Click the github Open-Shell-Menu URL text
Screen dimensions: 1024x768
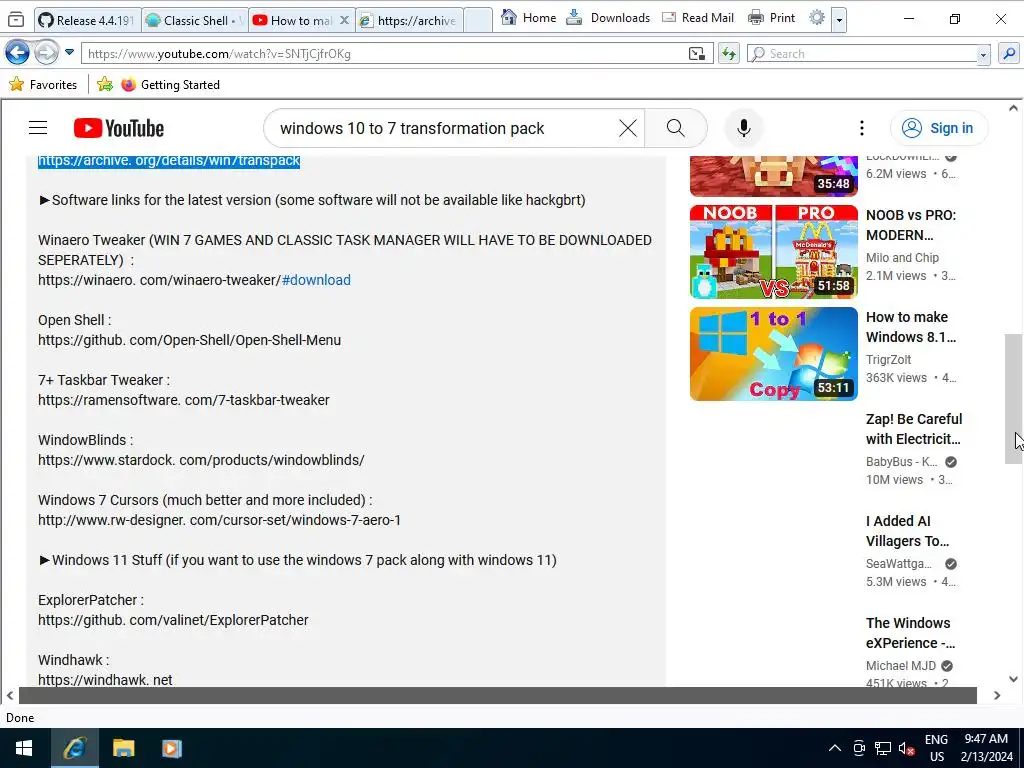tap(189, 340)
